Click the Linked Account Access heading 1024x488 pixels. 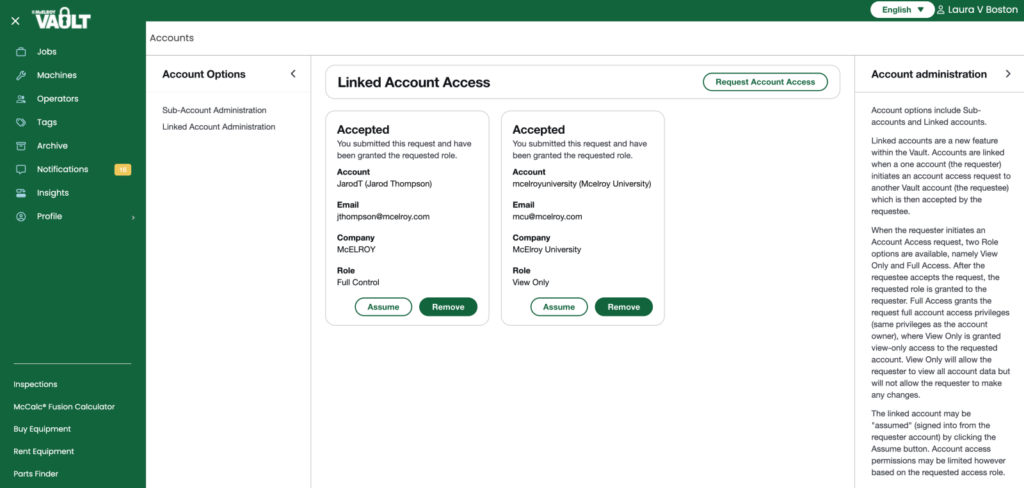[414, 82]
